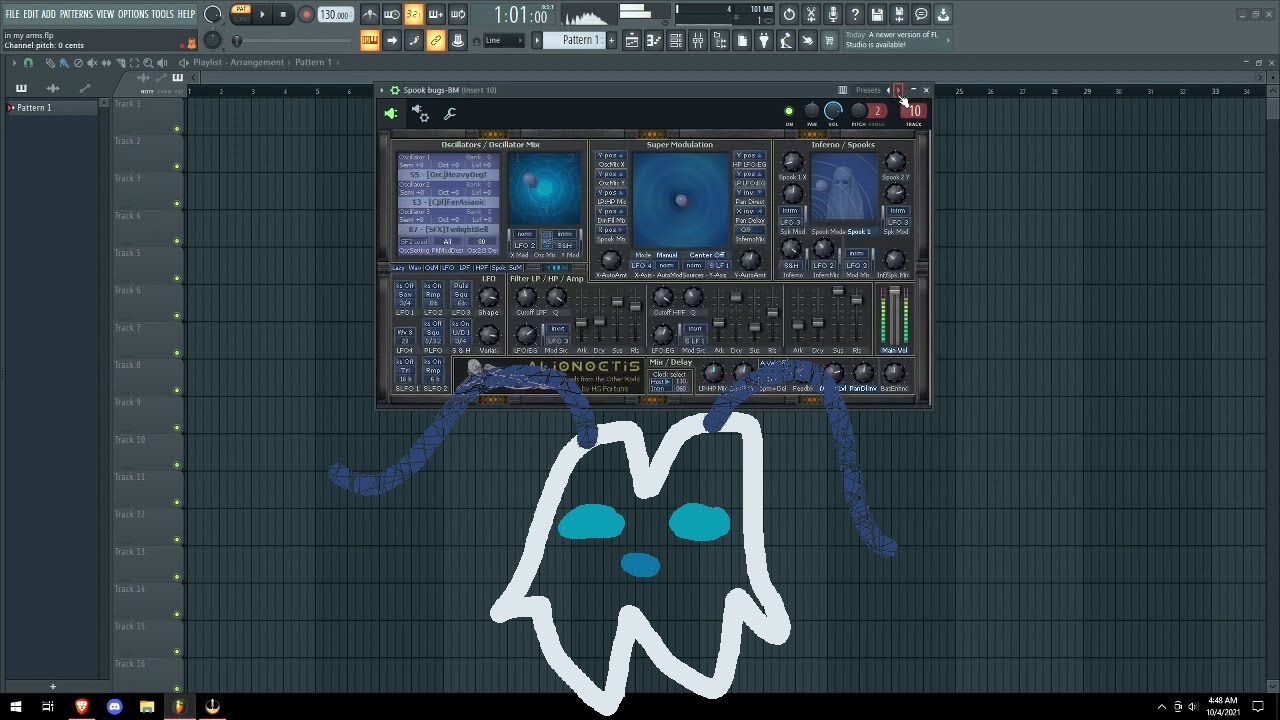Open the Line snap dropdown
The image size is (1280, 720).
pos(503,41)
